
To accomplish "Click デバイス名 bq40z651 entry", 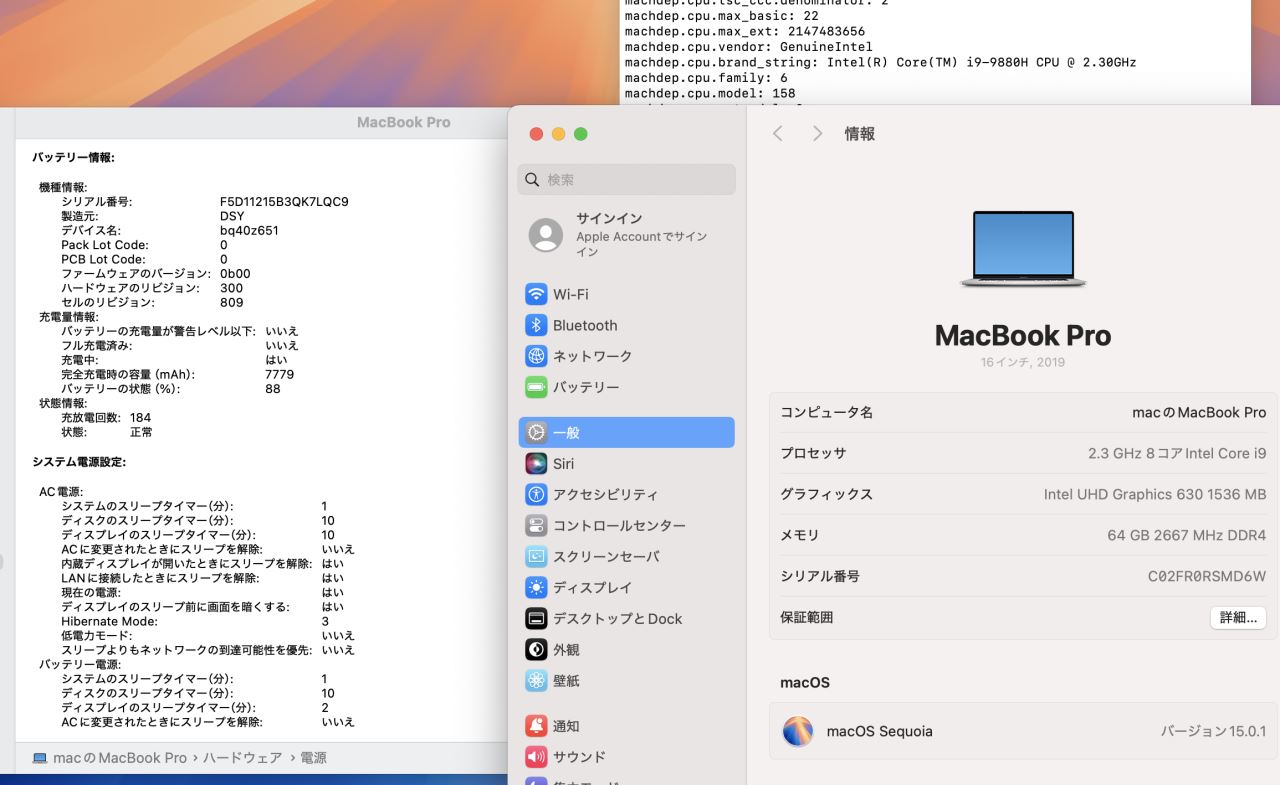I will 170,231.
